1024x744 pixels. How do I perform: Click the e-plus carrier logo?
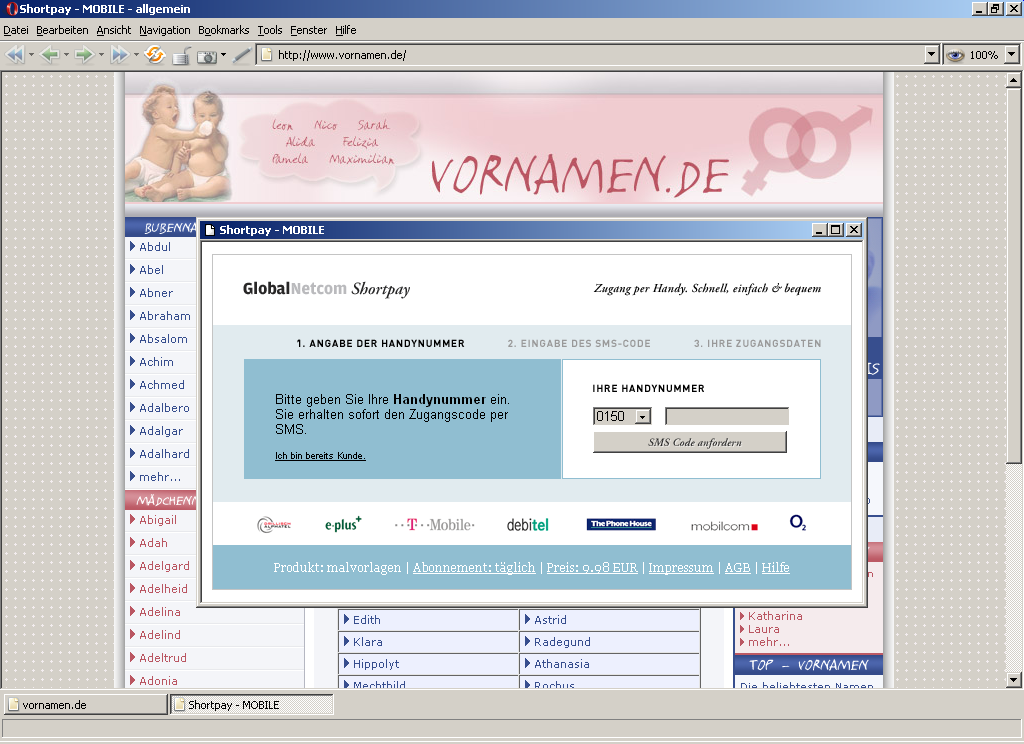coord(343,524)
